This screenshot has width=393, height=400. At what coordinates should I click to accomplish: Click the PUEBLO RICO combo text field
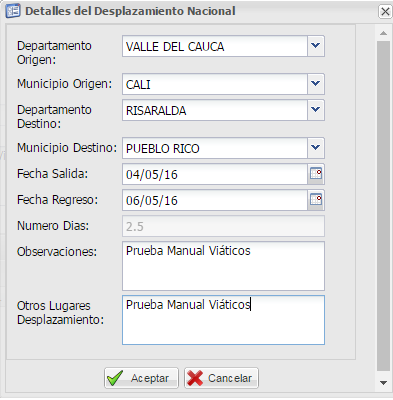point(215,148)
